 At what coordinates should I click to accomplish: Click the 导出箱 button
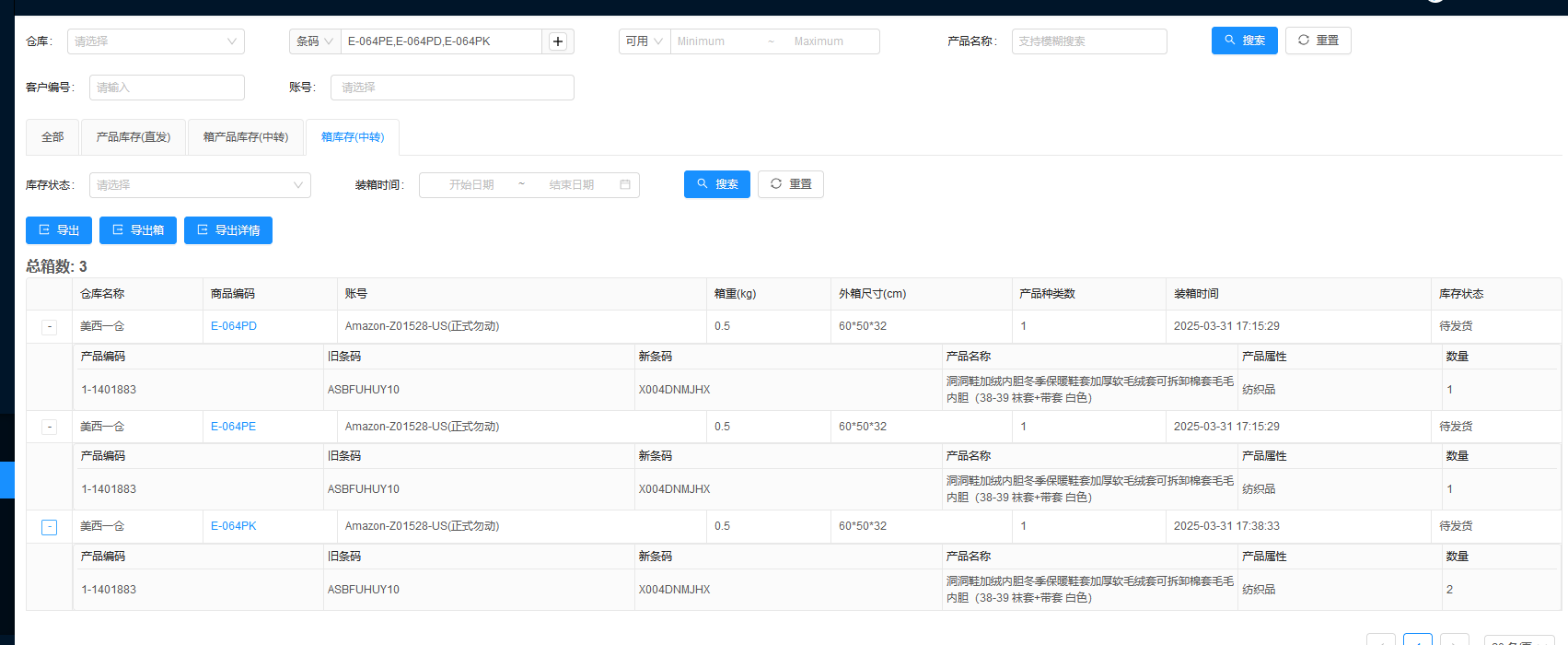click(138, 230)
